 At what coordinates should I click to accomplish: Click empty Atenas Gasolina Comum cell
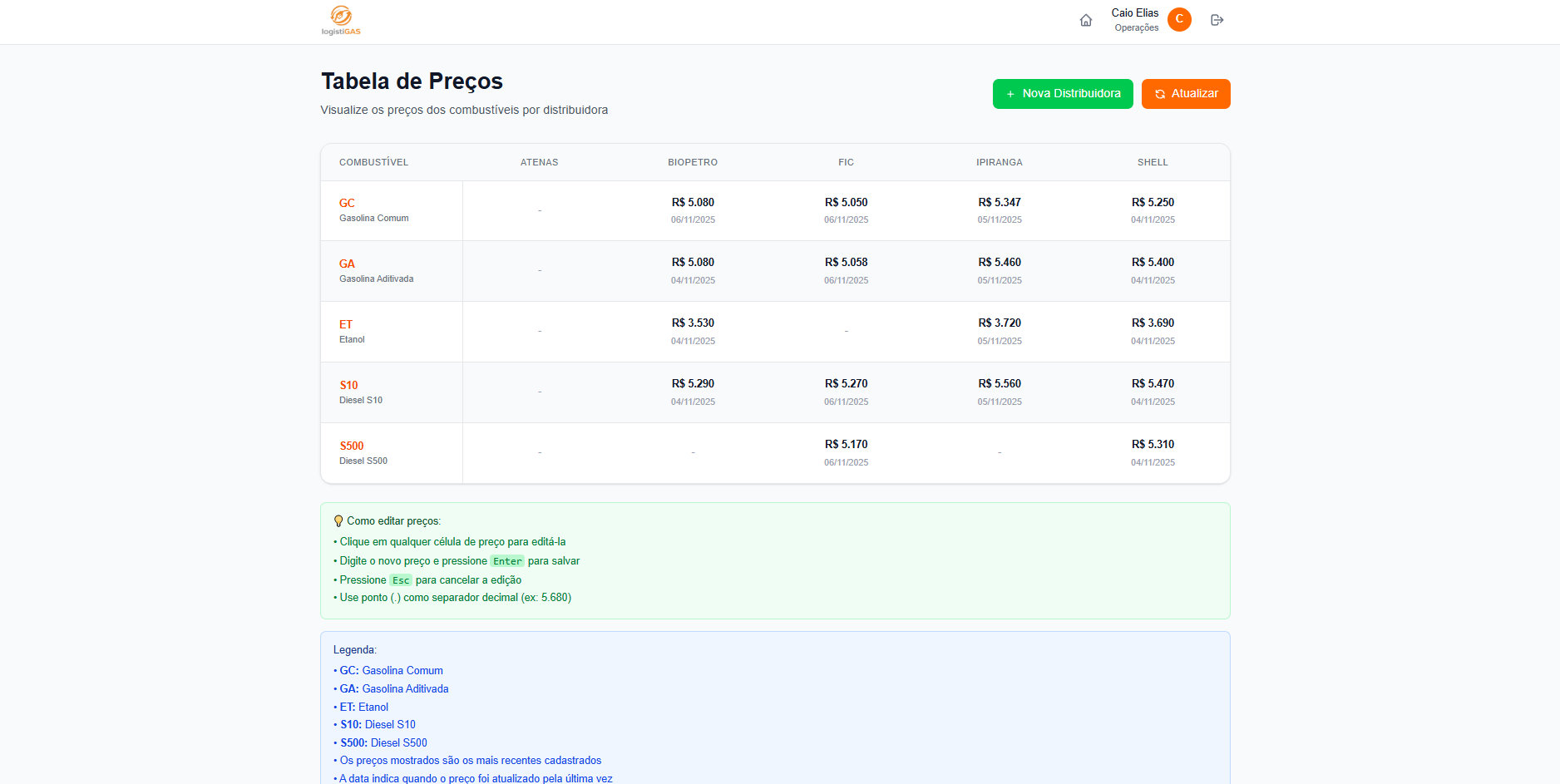(540, 211)
